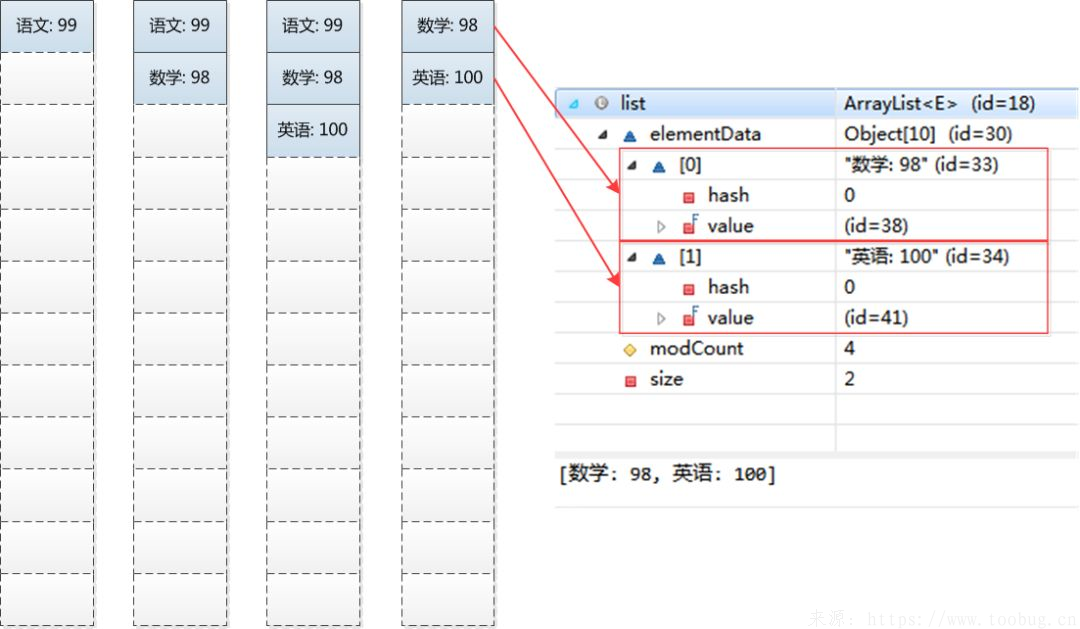The height and width of the screenshot is (629, 1080).
Task: Collapse the elementData array node
Action: pos(603,134)
